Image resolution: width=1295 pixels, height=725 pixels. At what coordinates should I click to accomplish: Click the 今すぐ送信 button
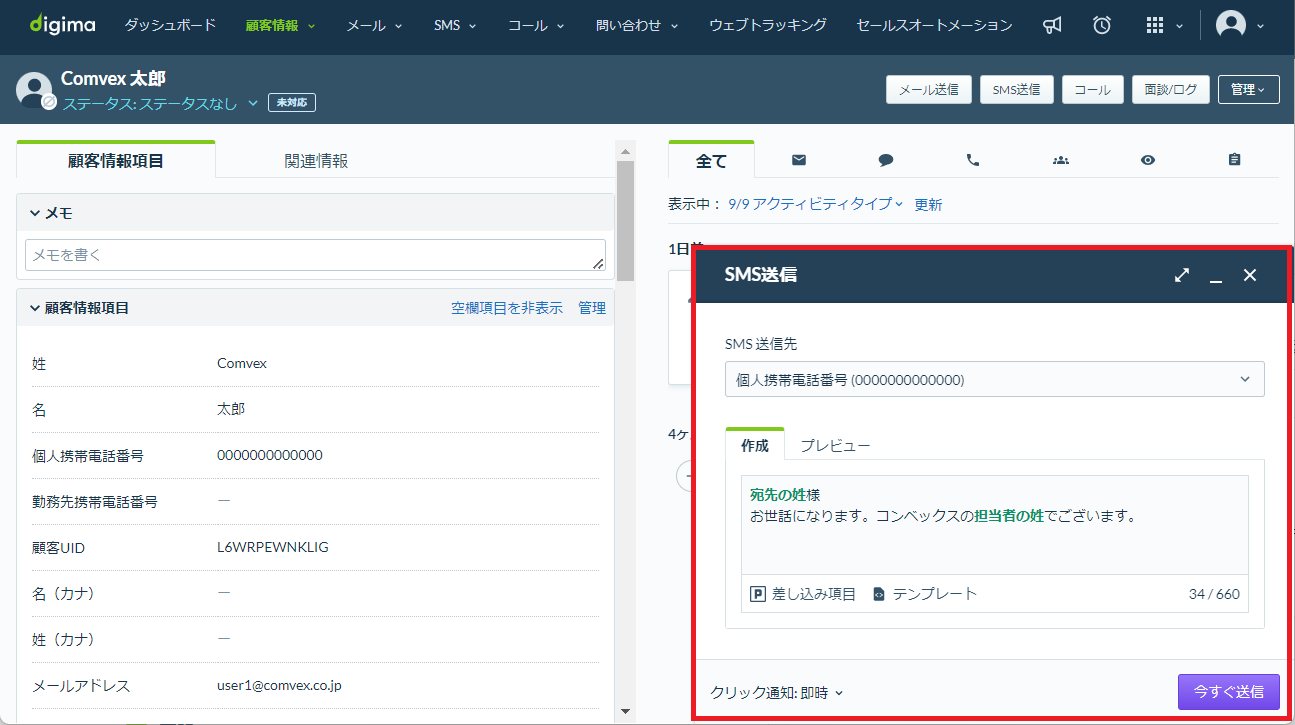(1228, 691)
